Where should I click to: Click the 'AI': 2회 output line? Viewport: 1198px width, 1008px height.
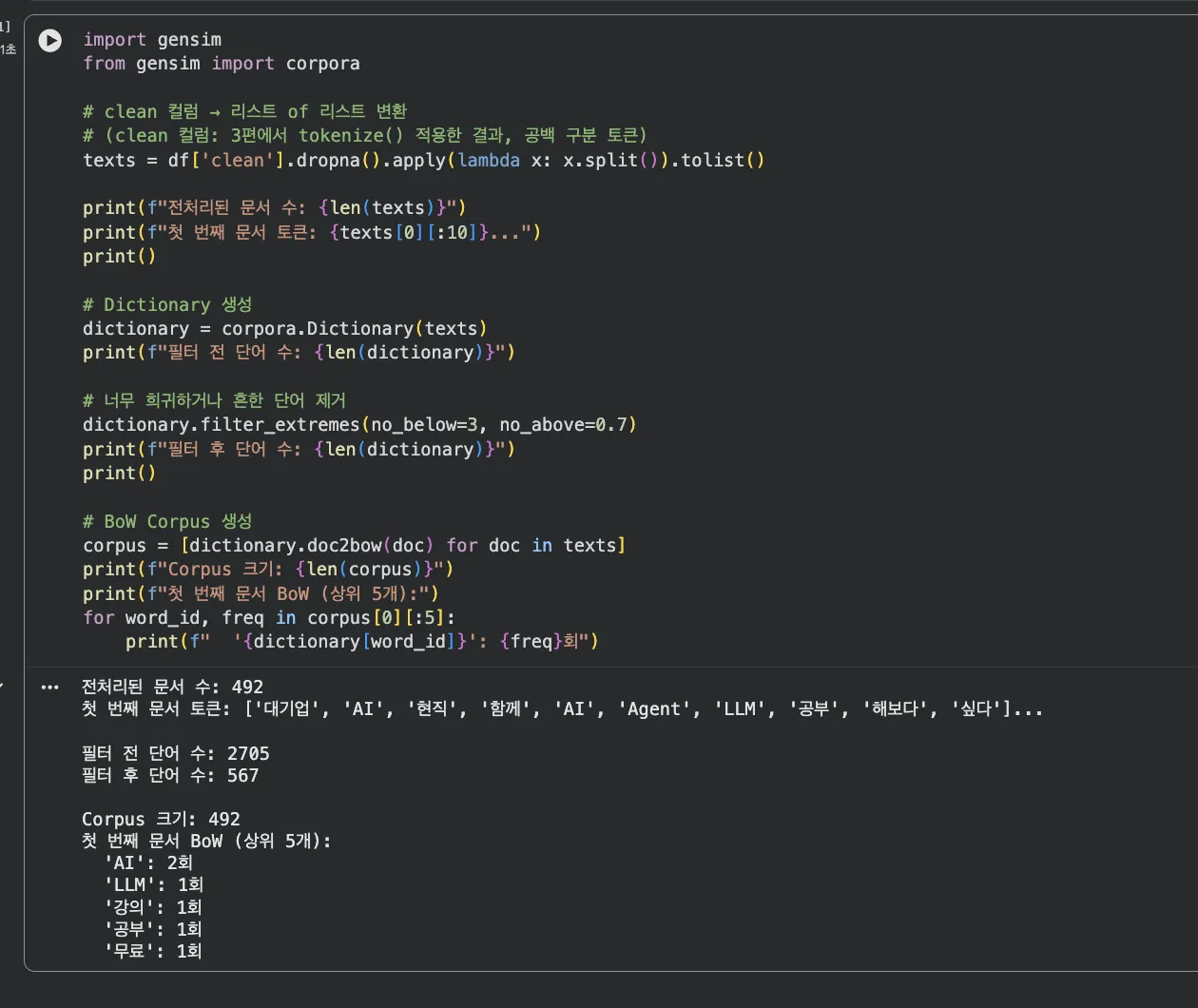click(148, 863)
